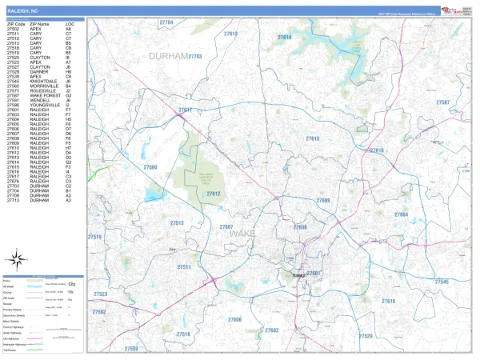Click the 27604 ZIP label on the map
Viewport: 480px width, 360px height.
click(401, 214)
